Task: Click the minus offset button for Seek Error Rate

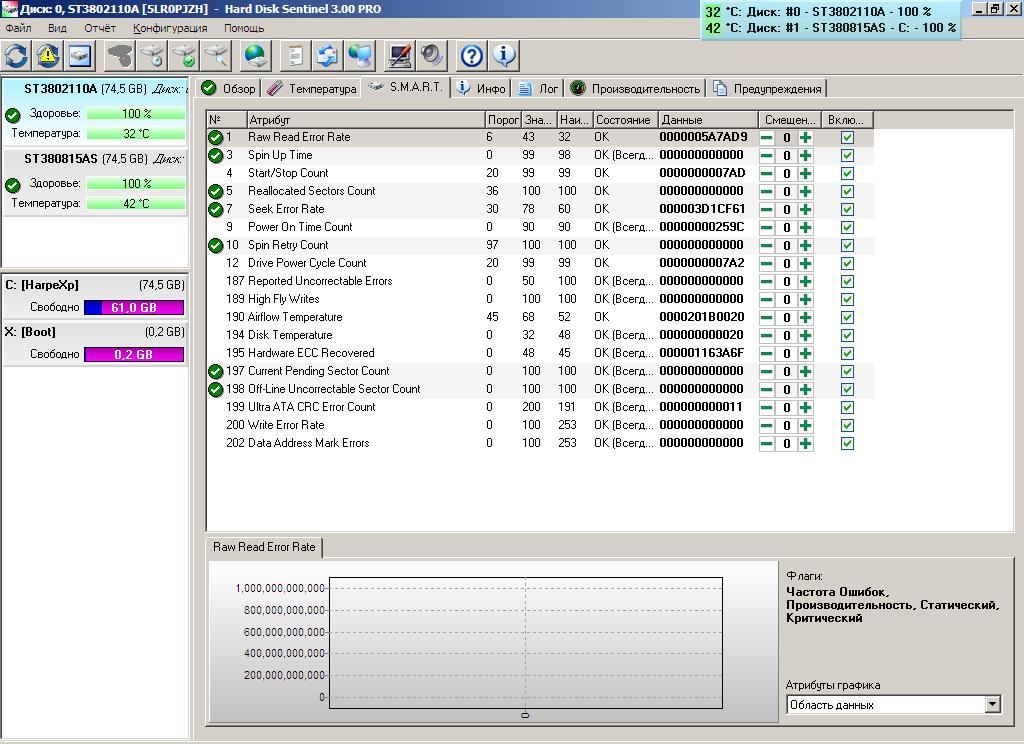Action: 767,210
